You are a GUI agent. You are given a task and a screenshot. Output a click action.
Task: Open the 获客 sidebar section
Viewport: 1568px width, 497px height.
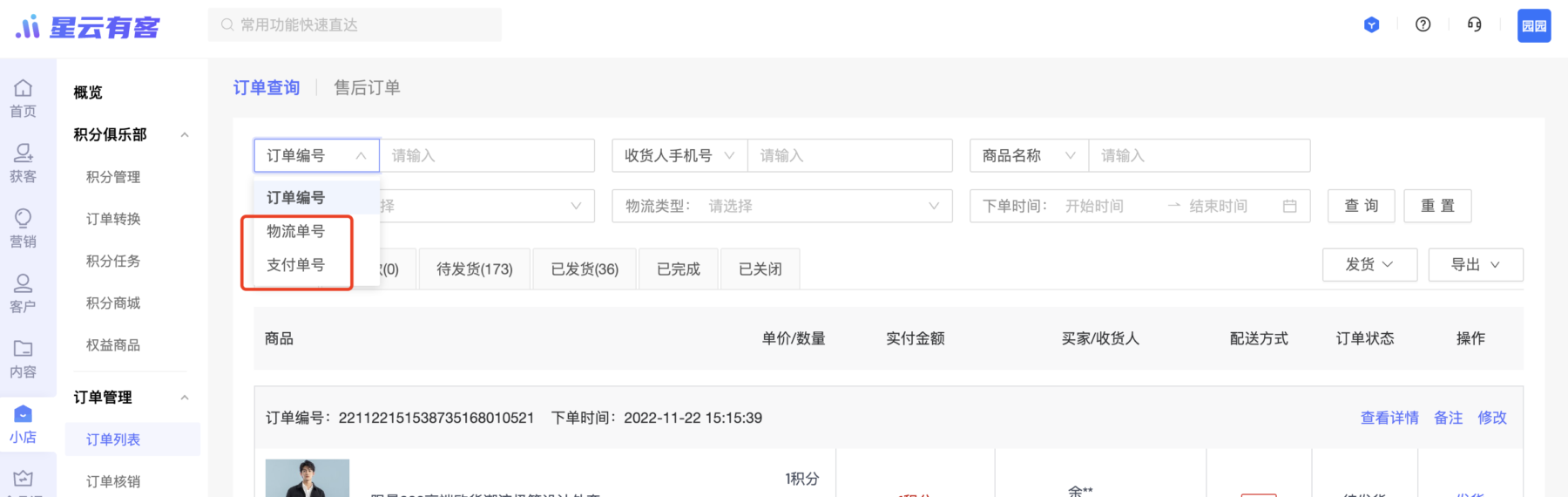tap(24, 163)
